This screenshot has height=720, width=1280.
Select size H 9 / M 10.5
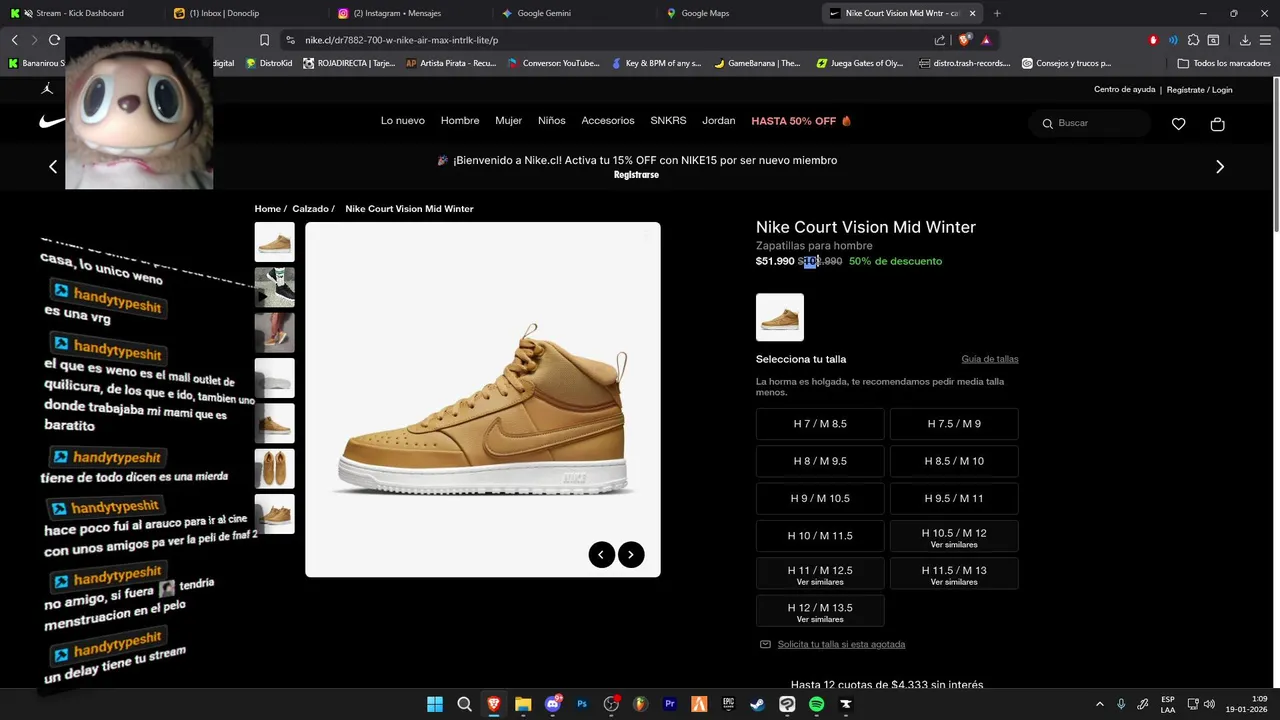coord(820,498)
